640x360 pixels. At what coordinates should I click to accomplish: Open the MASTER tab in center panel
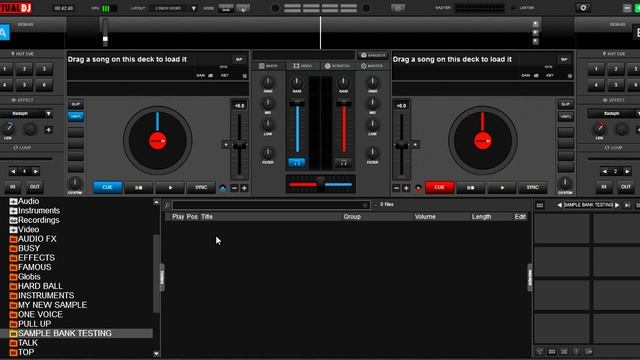(x=372, y=66)
